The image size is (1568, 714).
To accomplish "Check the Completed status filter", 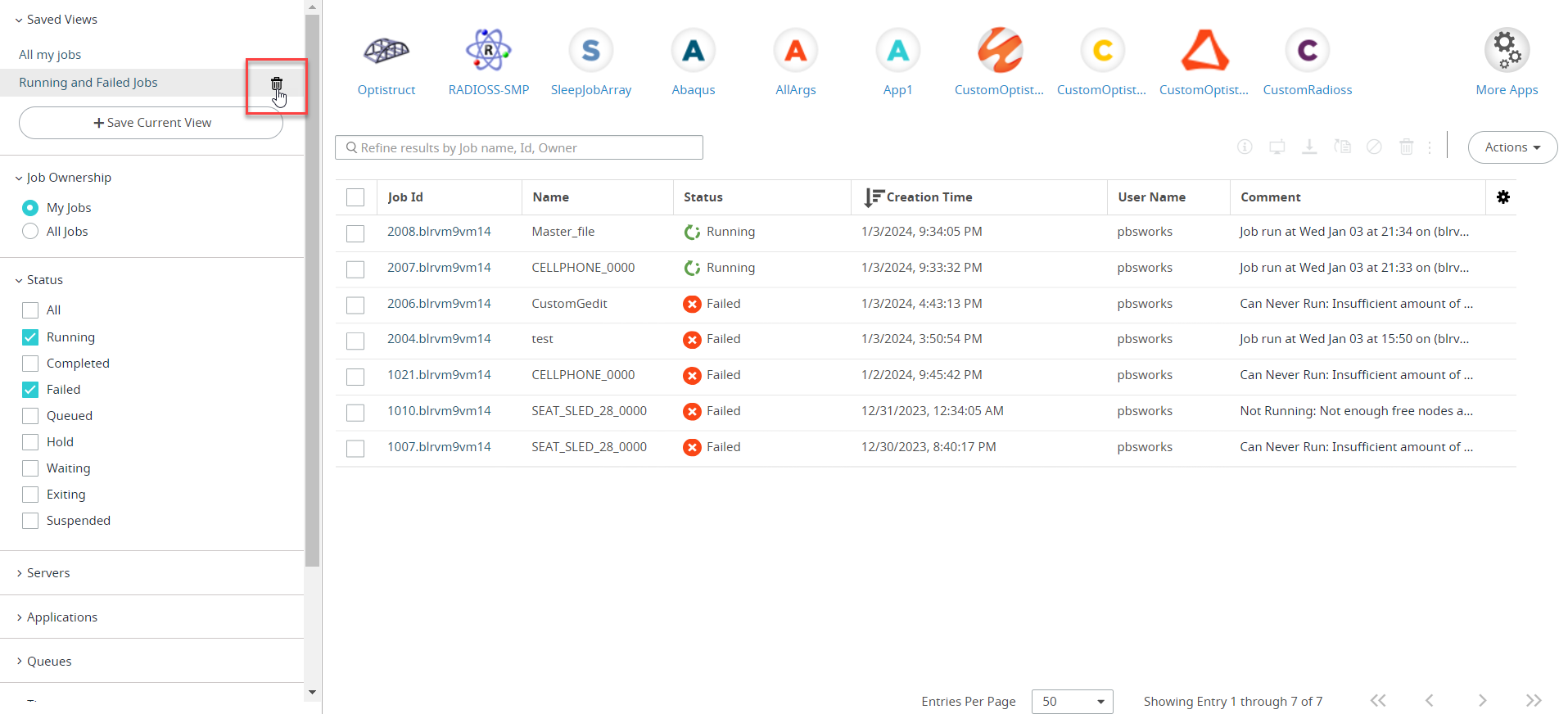I will (31, 364).
